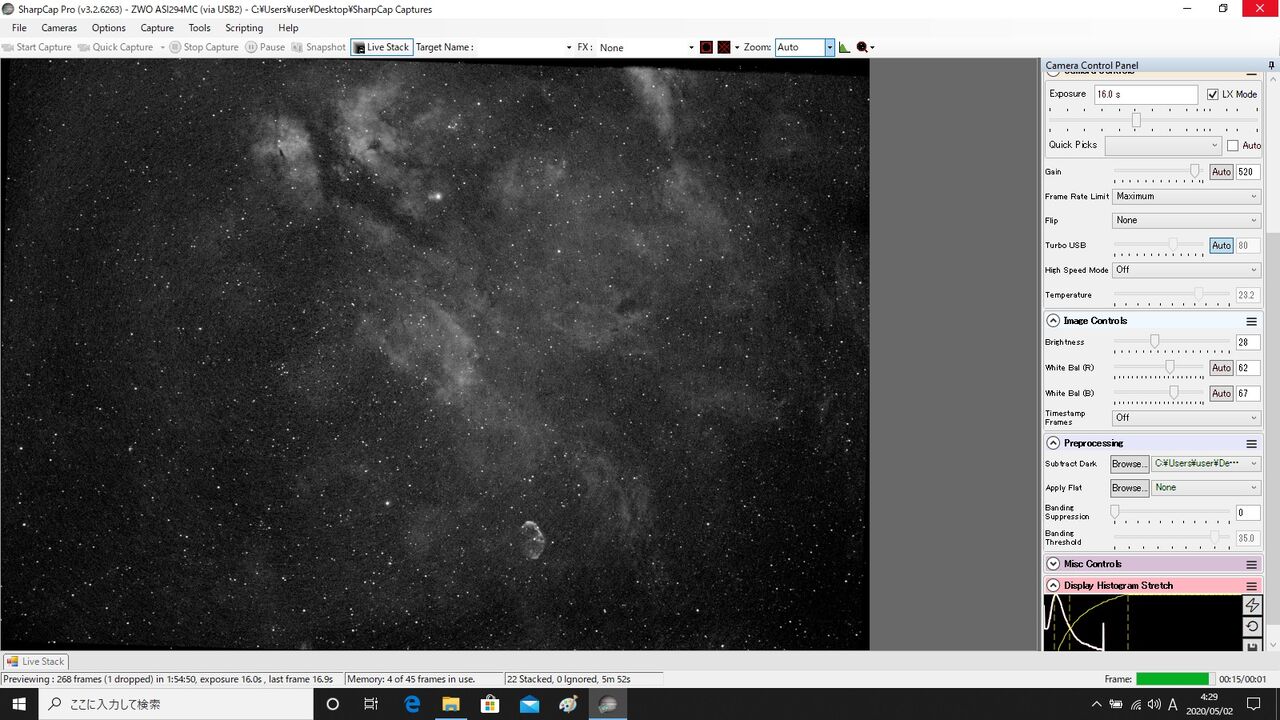This screenshot has height=720, width=1280.
Task: Collapse the Image Controls section
Action: 1053,321
